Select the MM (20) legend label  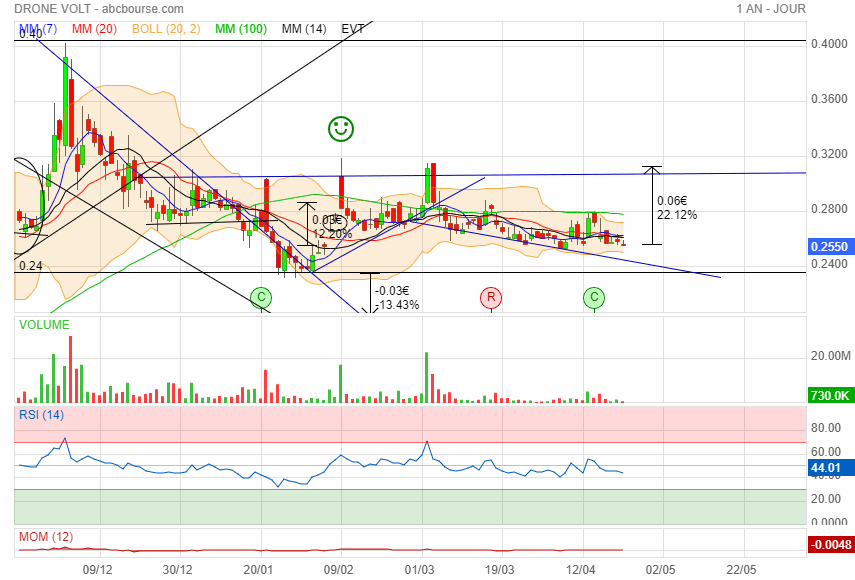pyautogui.click(x=94, y=29)
